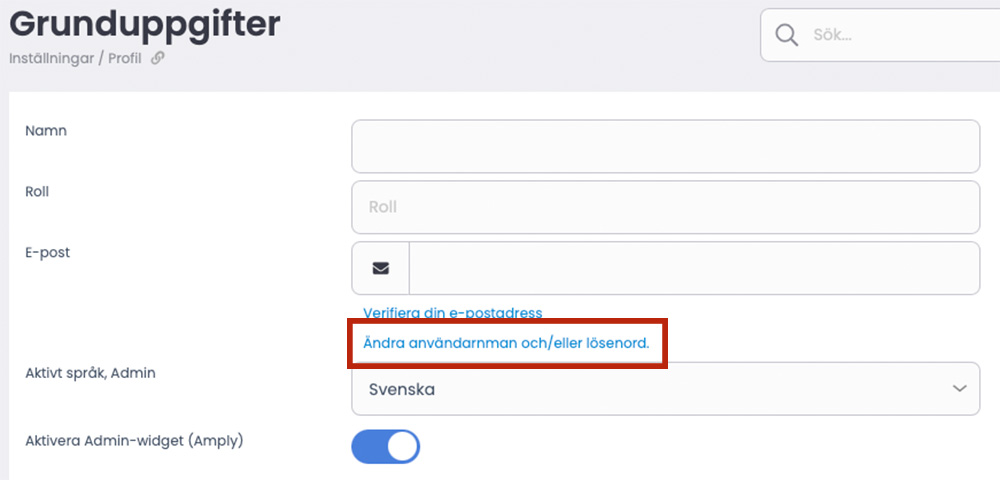Screen dimensions: 1000x480
Task: Click the E-post field label
Action: (47, 252)
